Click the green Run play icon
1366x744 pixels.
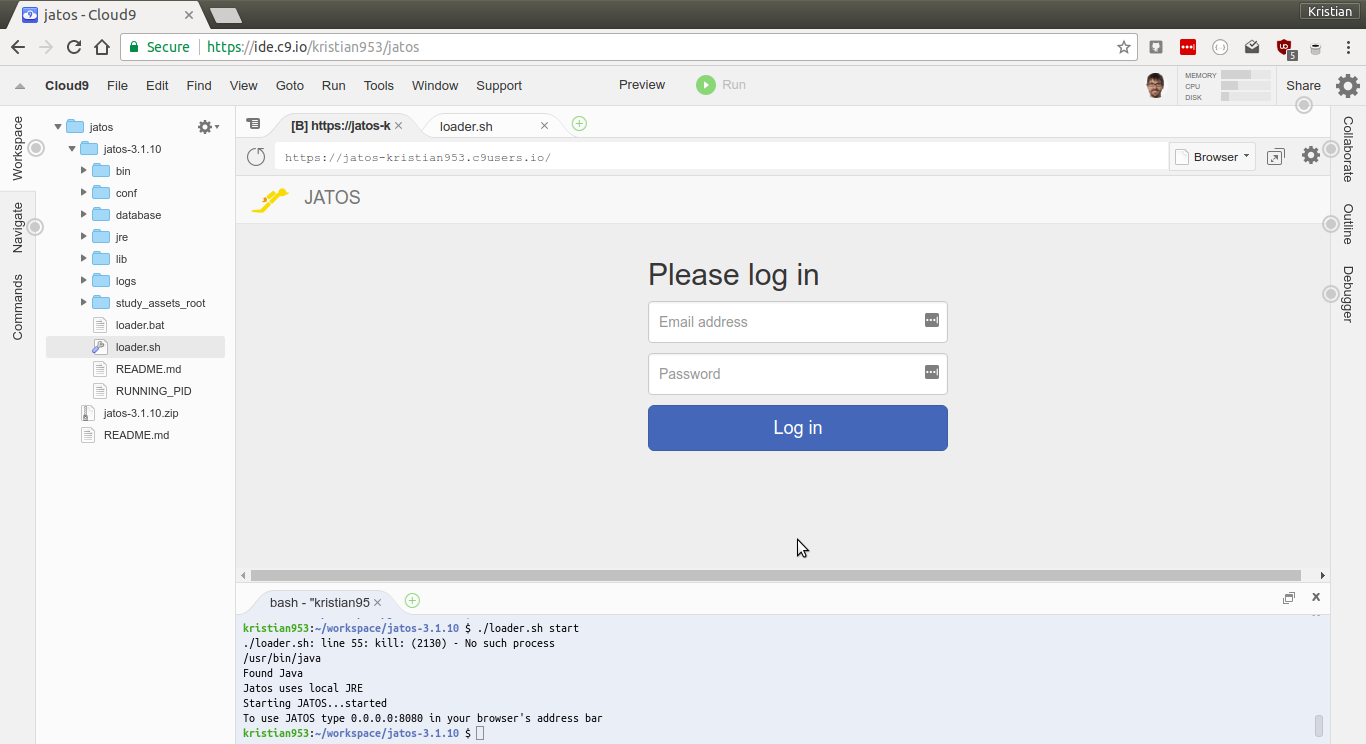706,85
